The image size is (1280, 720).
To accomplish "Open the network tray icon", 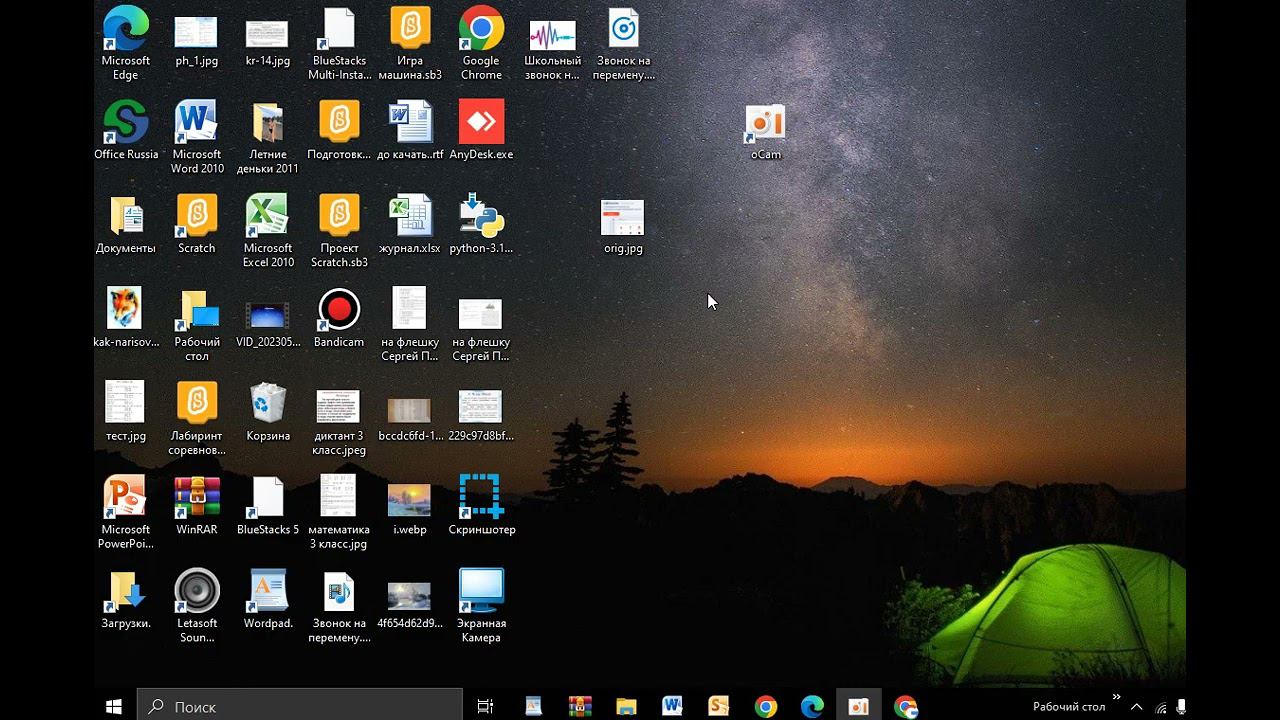I will pyautogui.click(x=1161, y=706).
